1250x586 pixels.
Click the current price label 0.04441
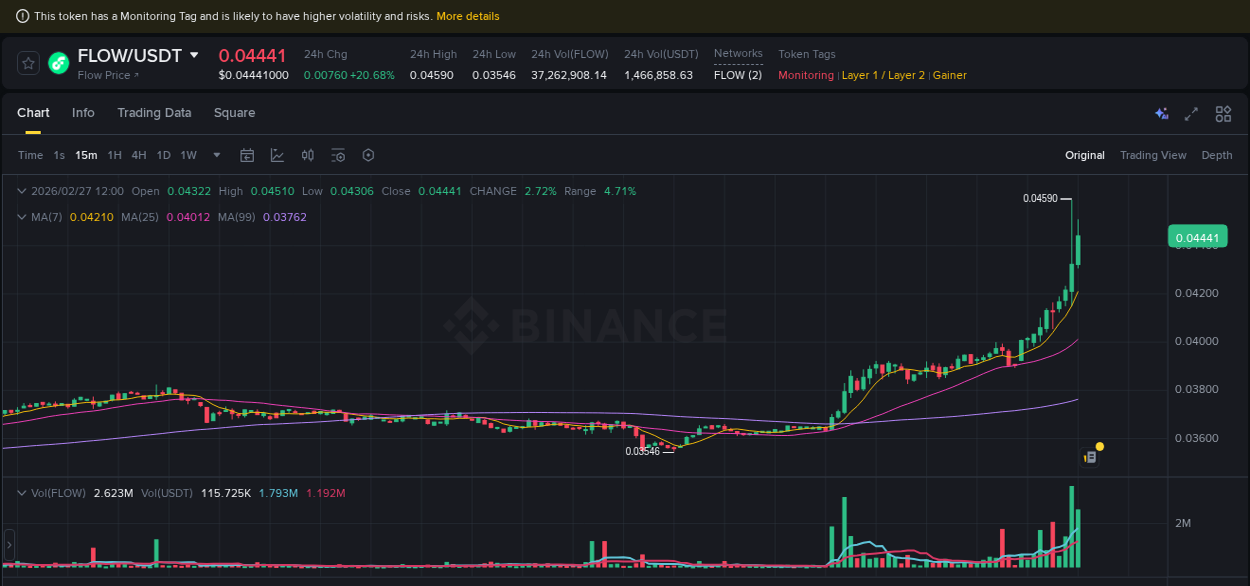1197,236
